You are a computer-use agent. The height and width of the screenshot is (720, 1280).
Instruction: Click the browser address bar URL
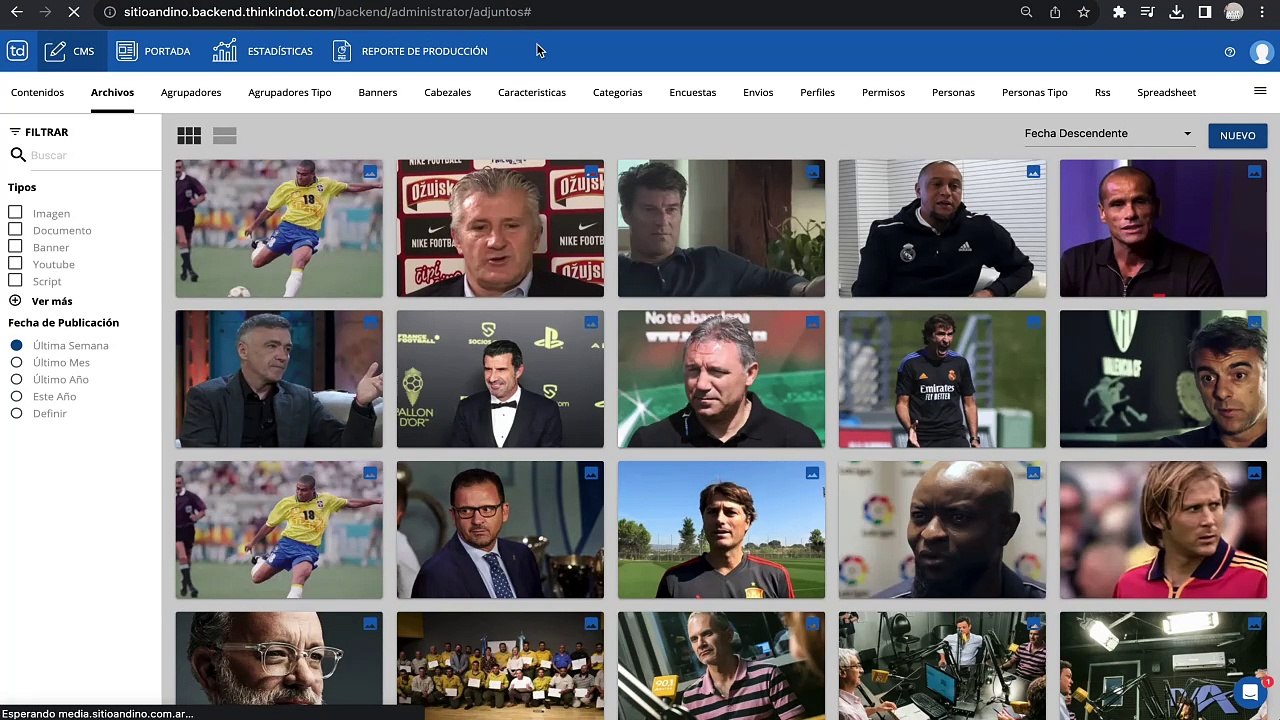[328, 12]
